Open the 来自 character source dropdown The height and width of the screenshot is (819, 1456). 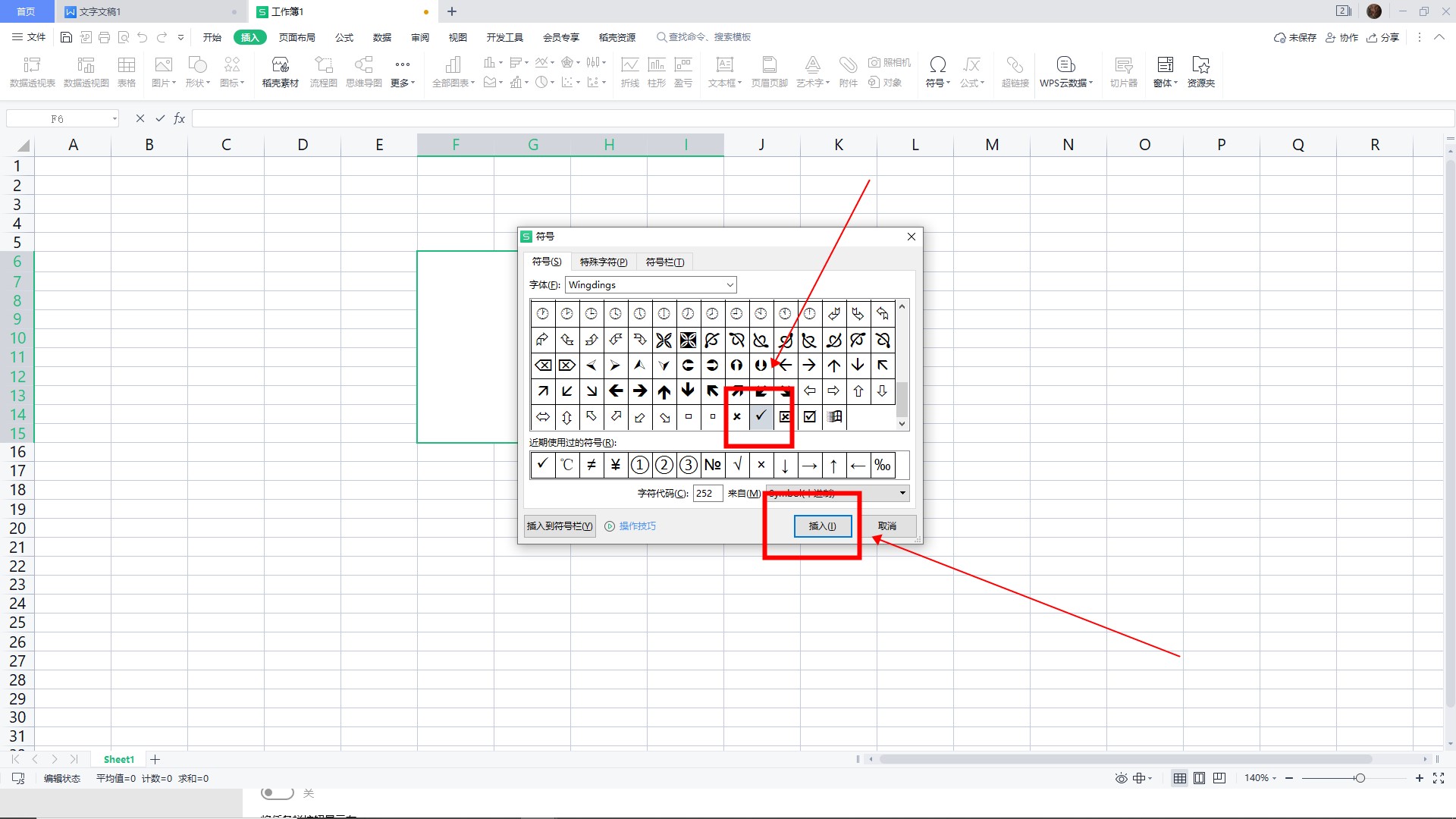coord(902,493)
